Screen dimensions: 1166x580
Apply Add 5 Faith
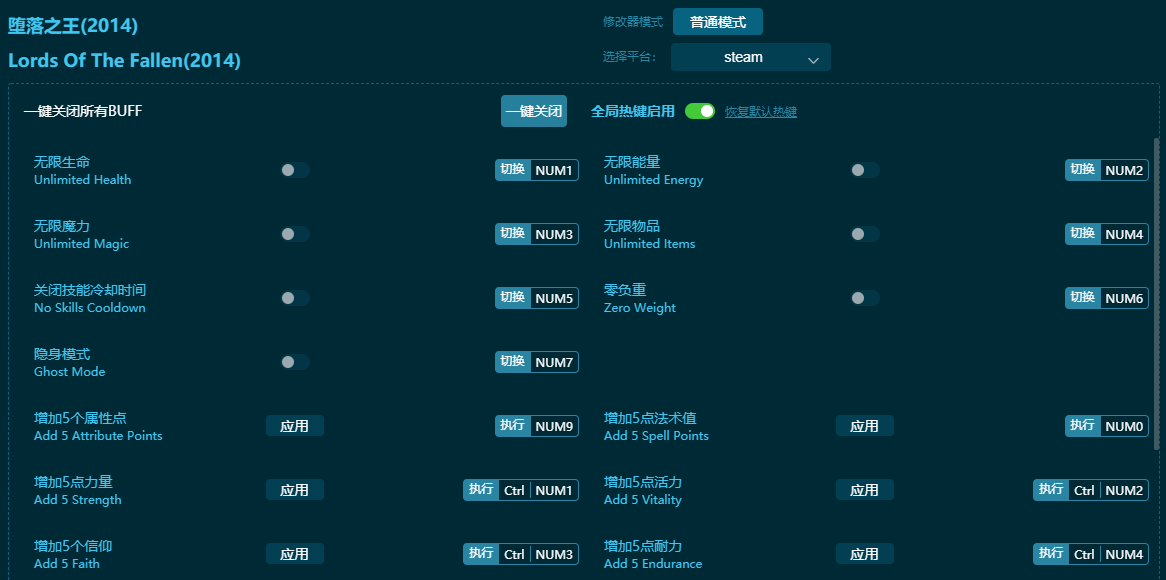coord(295,554)
